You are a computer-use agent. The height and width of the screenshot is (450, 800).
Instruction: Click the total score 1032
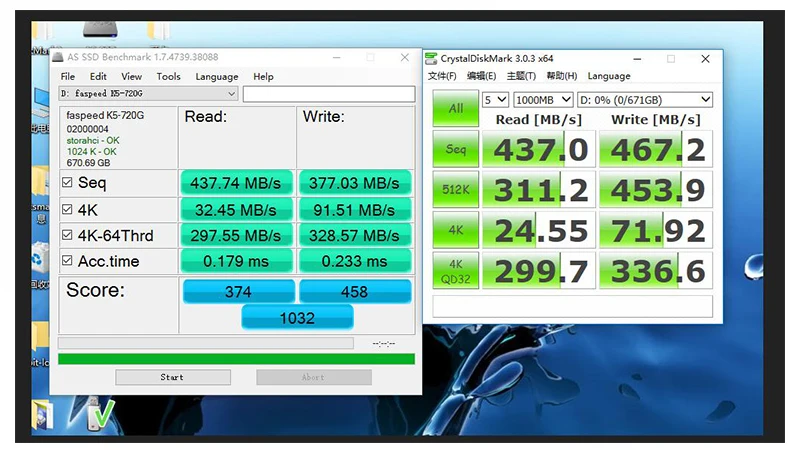(297, 317)
